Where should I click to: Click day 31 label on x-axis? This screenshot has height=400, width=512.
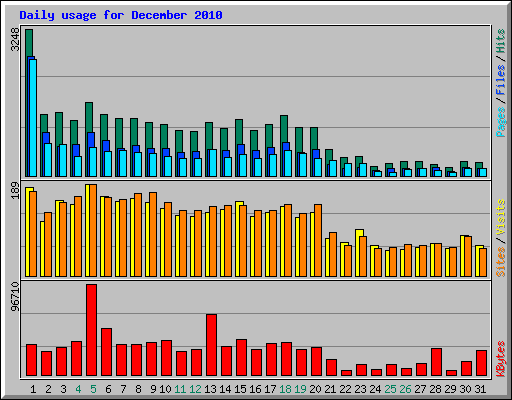480,389
